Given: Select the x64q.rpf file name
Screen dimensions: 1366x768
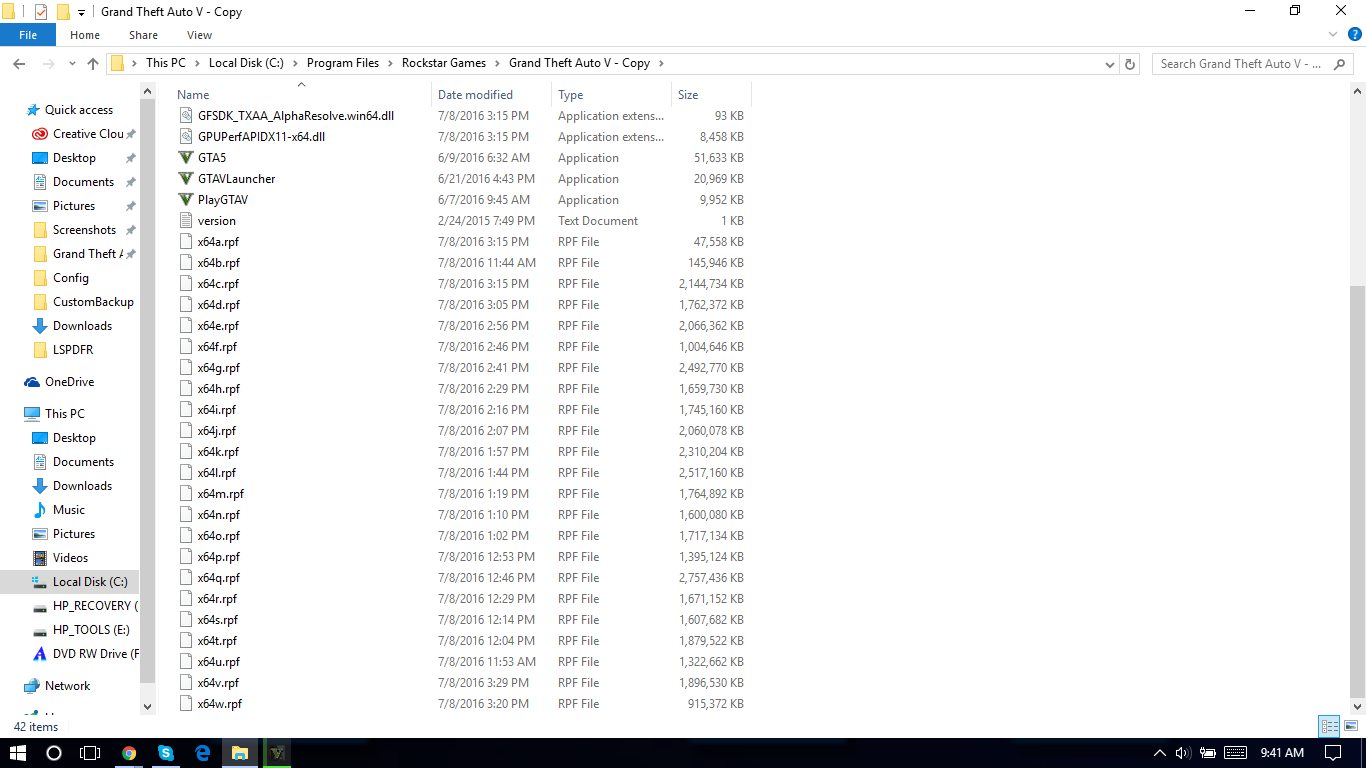Looking at the screenshot, I should point(219,578).
